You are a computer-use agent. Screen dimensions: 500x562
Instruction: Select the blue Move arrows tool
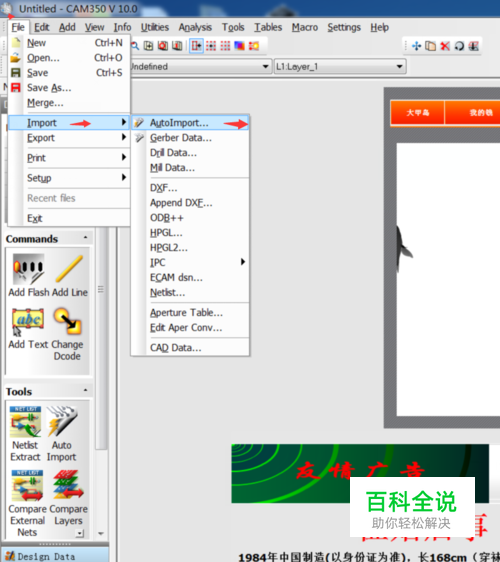pyautogui.click(x=416, y=46)
